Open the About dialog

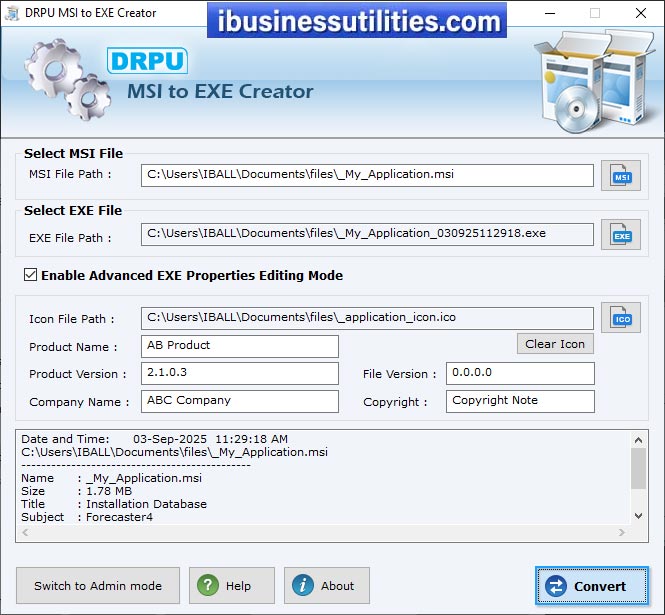tap(327, 586)
